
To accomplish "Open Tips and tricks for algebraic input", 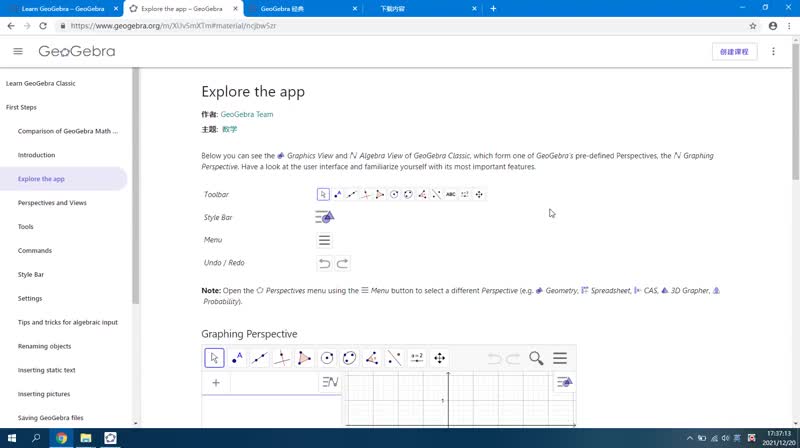I will click(x=68, y=322).
